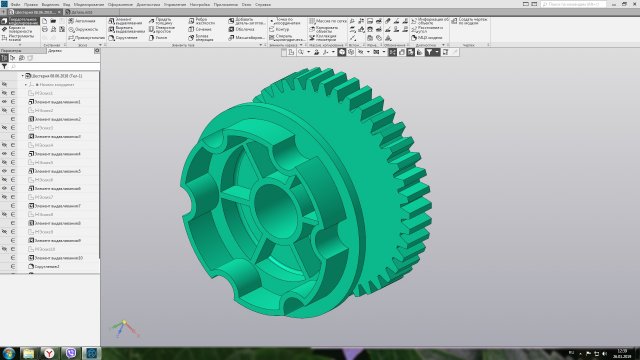The width and height of the screenshot is (640, 360).
Task: Open the zoom tool dropdown arrow
Action: [x=309, y=52]
